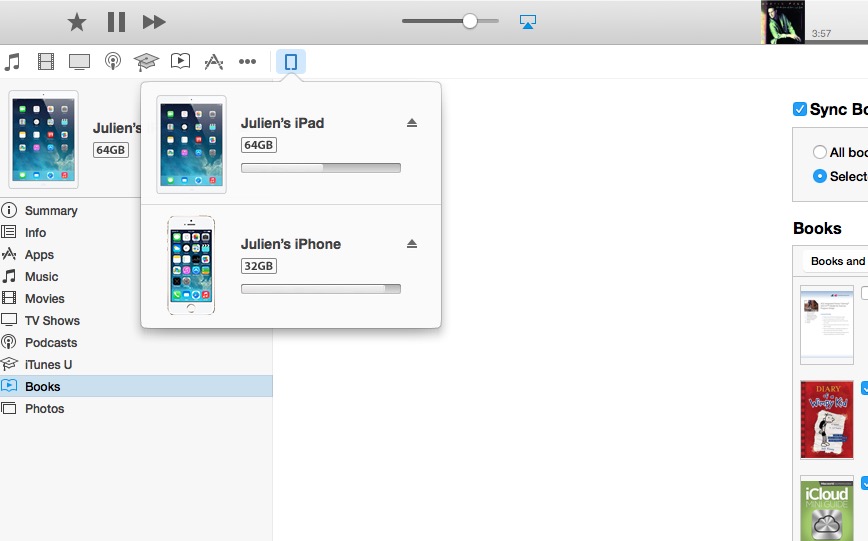This screenshot has width=868, height=541.
Task: Select the All books radio button
Action: tap(819, 152)
